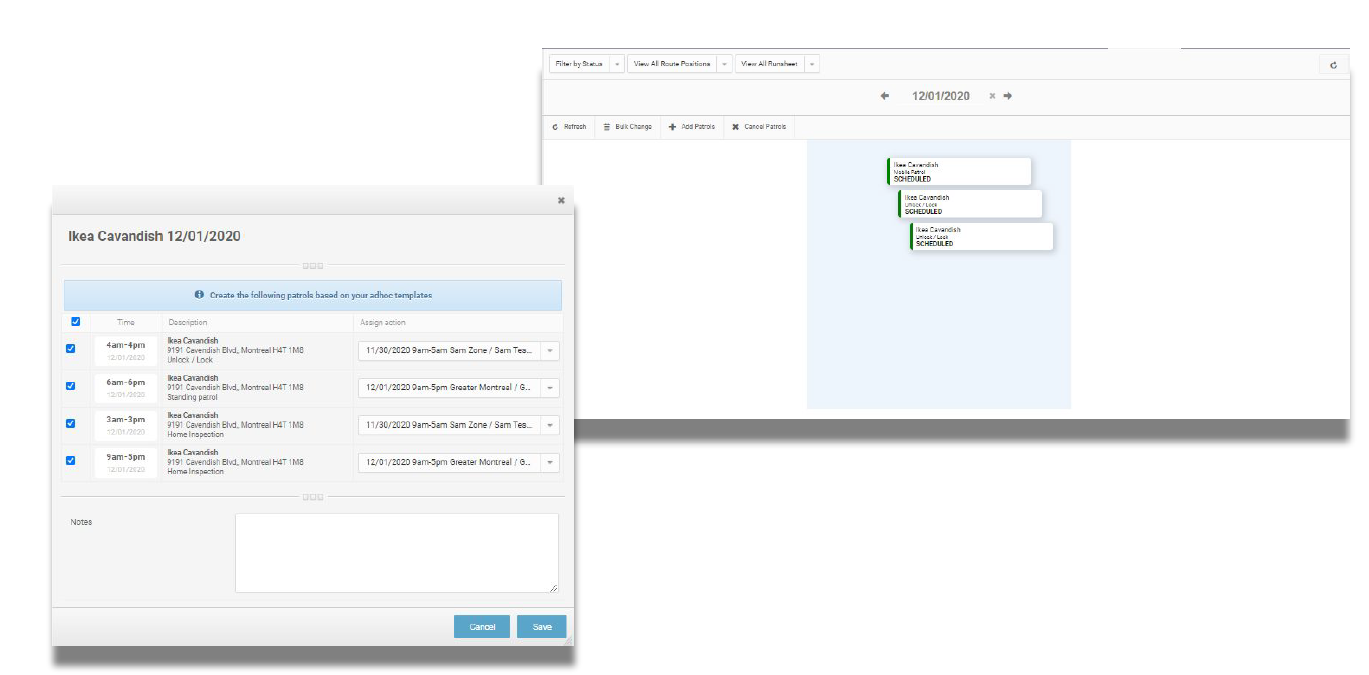Open the middle Unlock / Lock SCHEDULED card
The height and width of the screenshot is (675, 1369).
tap(970, 204)
